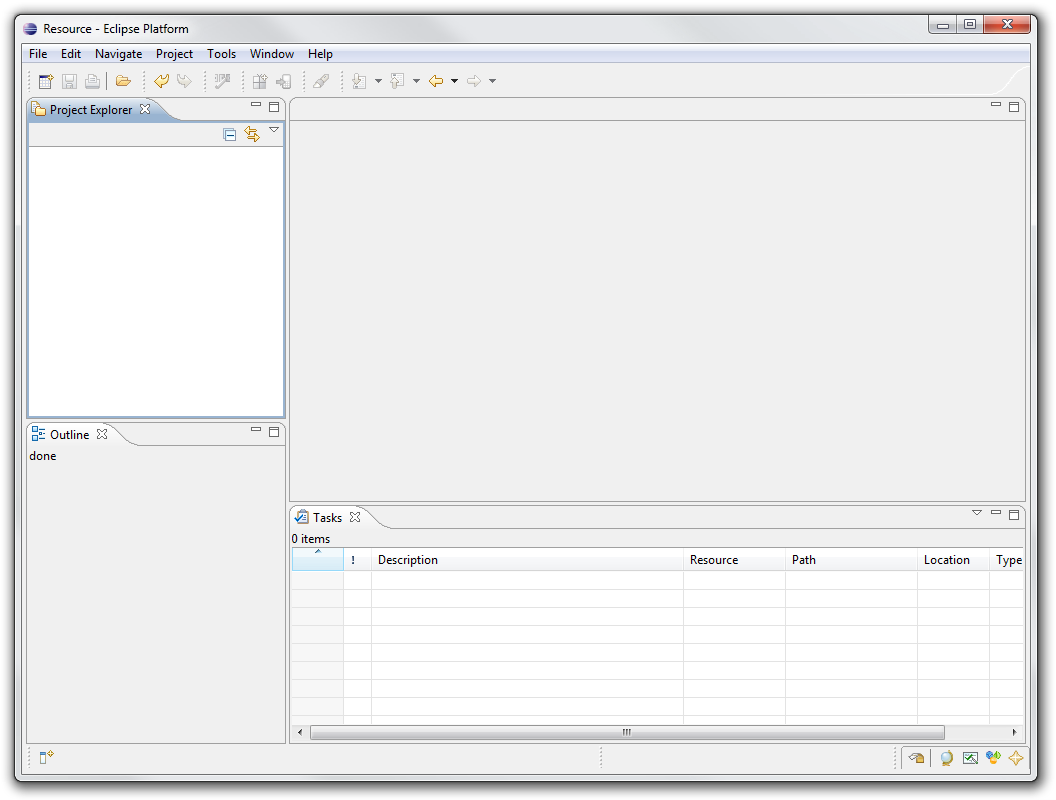
Task: Click the New wizard toolbar icon
Action: 46,81
